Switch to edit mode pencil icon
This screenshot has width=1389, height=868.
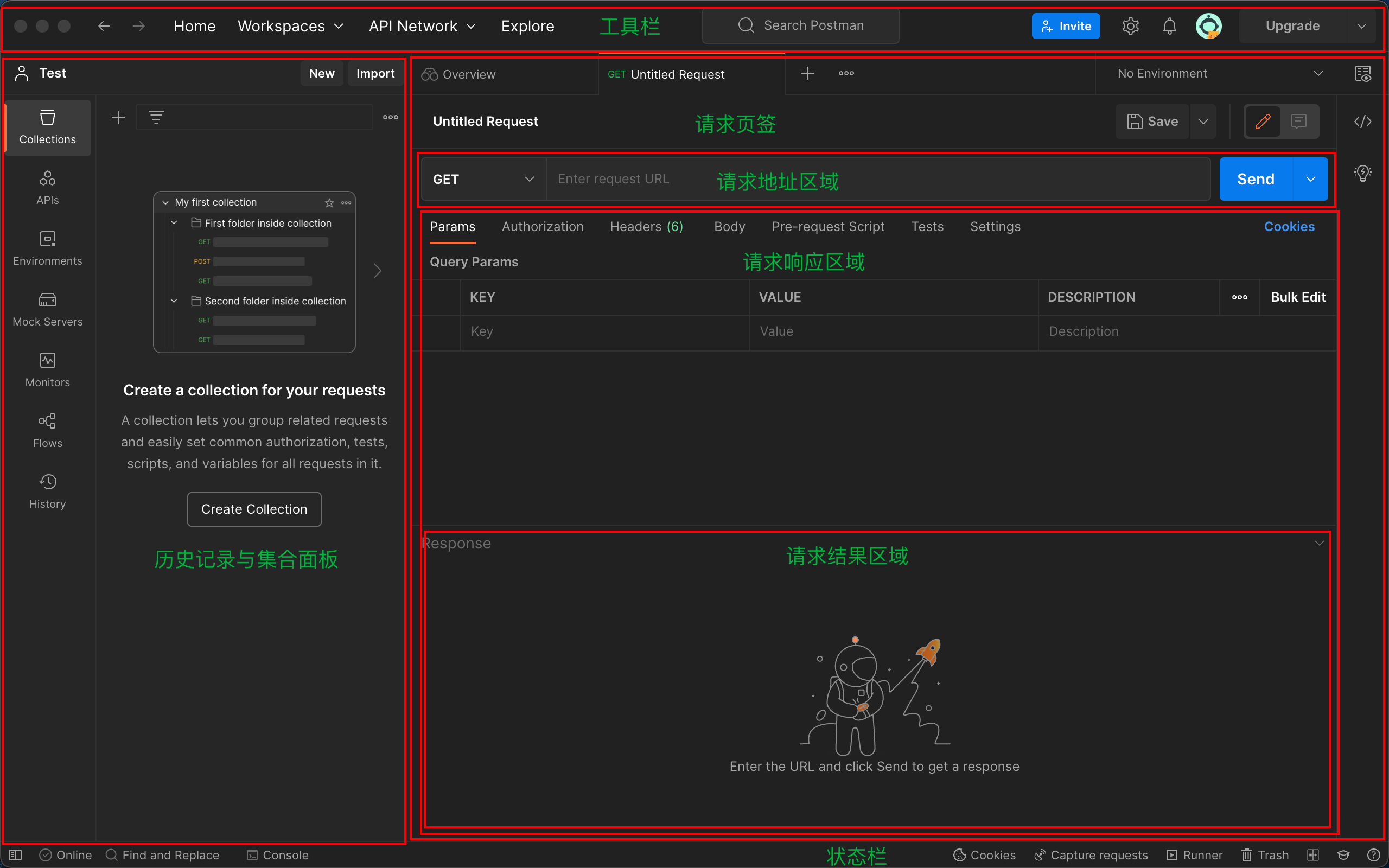1262,121
